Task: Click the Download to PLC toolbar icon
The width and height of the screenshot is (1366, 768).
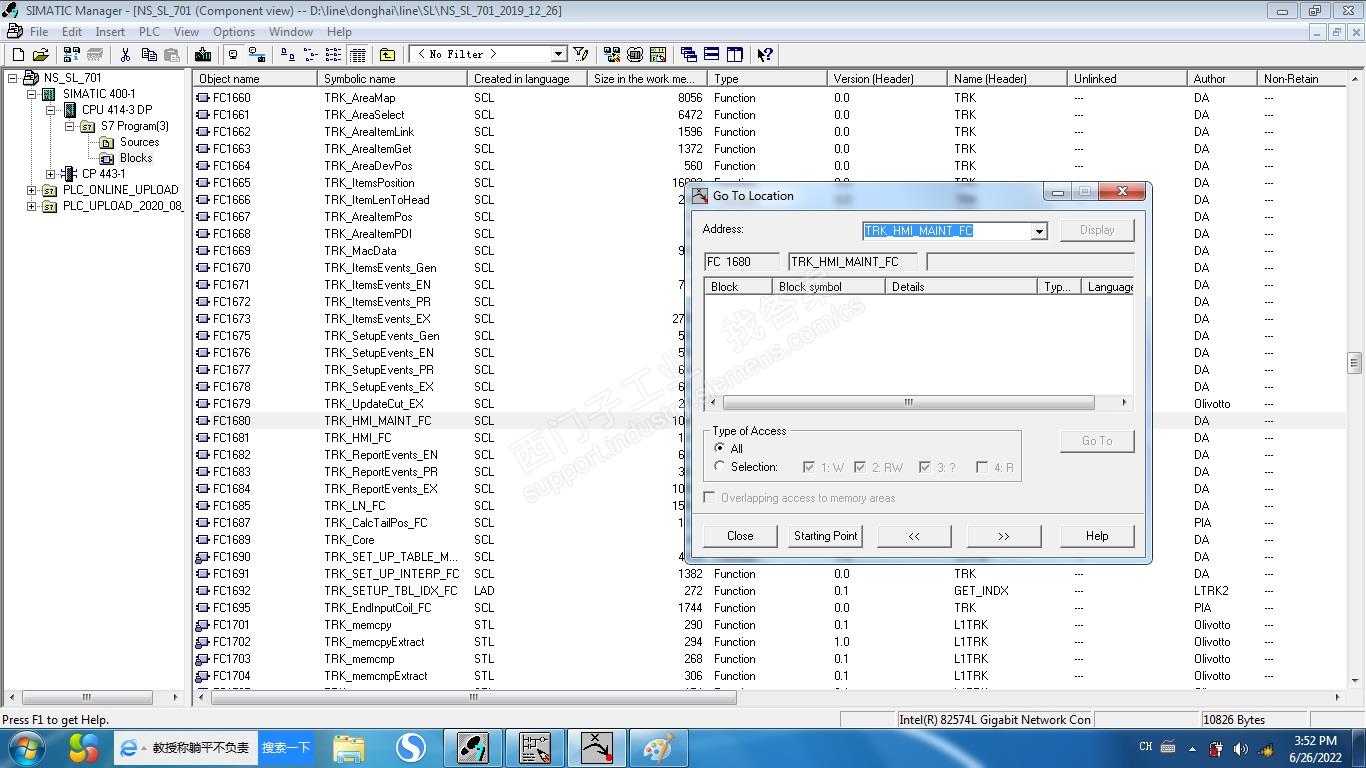Action: coord(203,55)
